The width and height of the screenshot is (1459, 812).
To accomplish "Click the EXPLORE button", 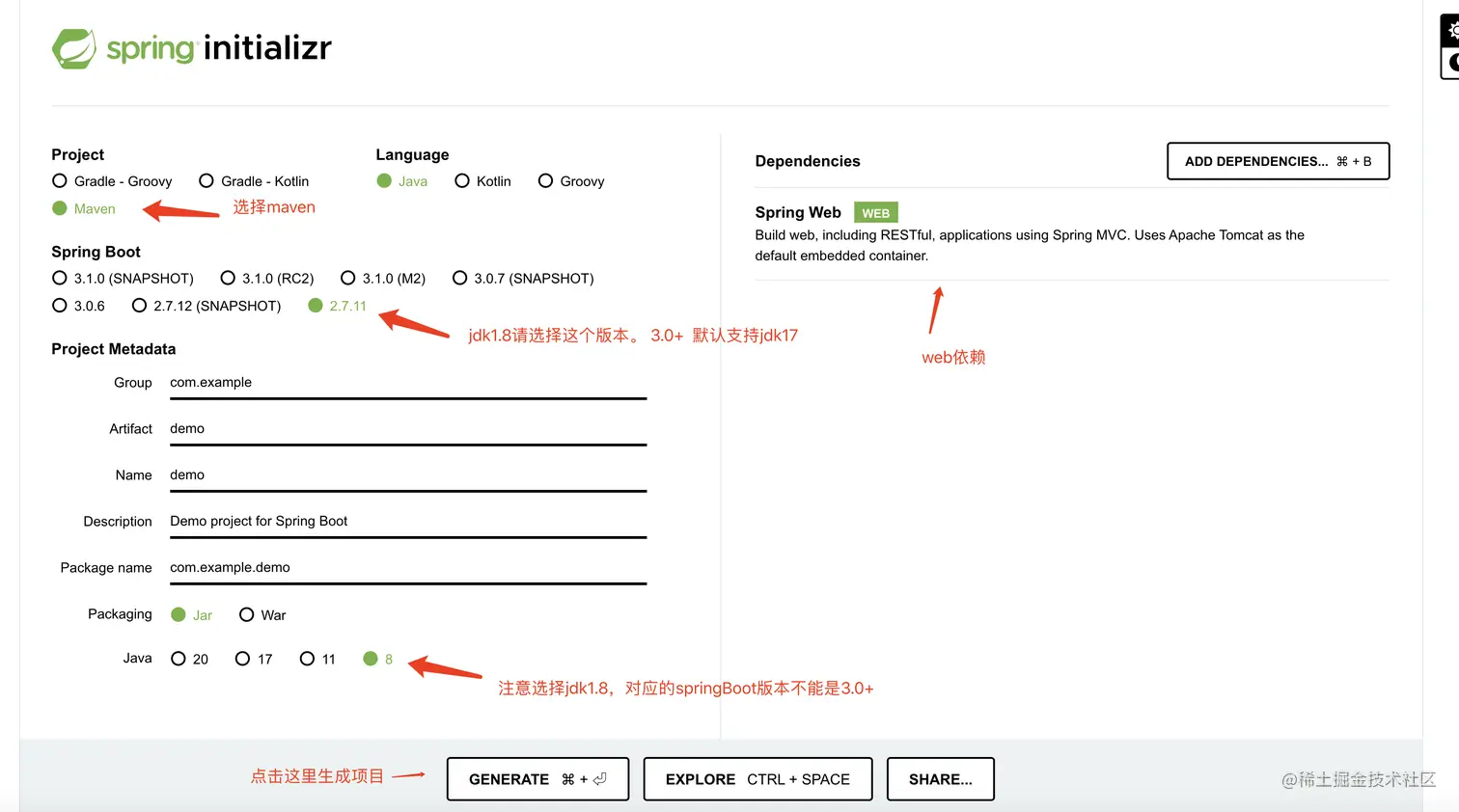I will tap(757, 778).
